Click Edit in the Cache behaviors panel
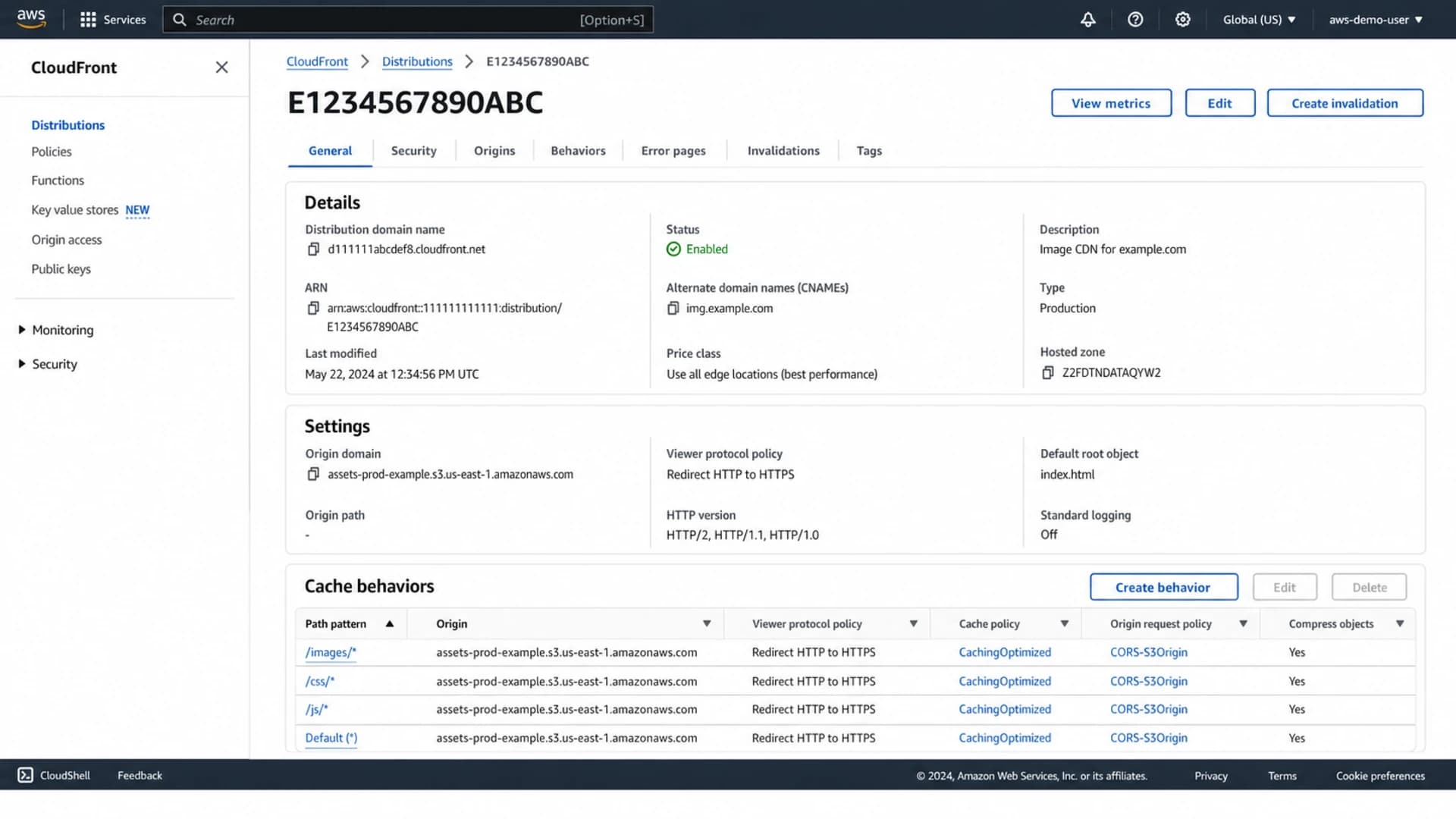This screenshot has width=1456, height=819. [x=1285, y=587]
